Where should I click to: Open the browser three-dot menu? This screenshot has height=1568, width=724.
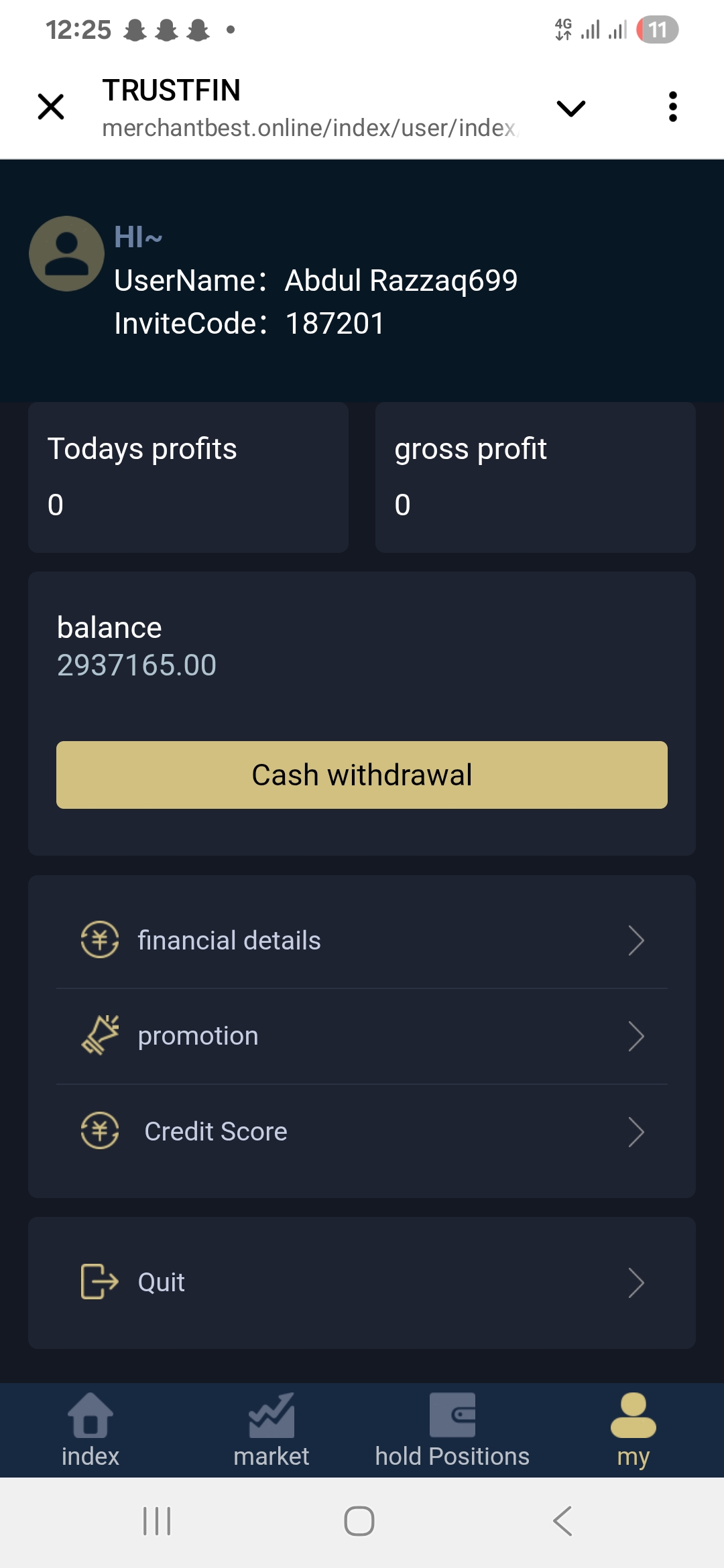coord(672,107)
